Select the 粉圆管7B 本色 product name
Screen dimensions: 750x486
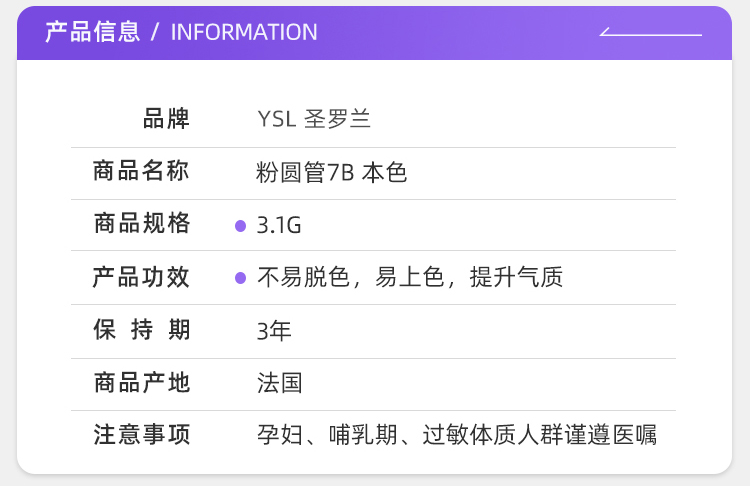pyautogui.click(x=332, y=172)
